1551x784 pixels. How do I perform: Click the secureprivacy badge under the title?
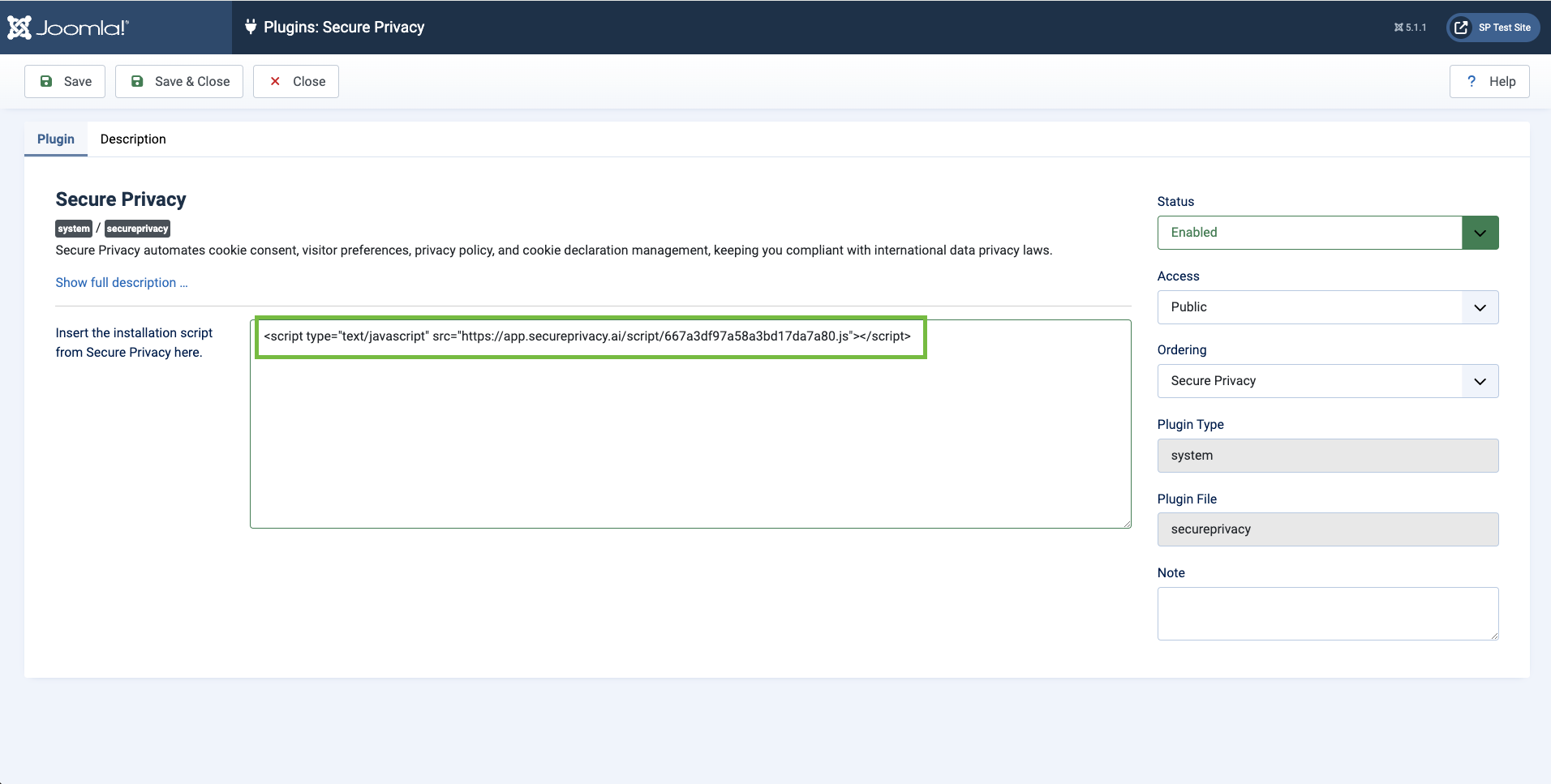137,229
